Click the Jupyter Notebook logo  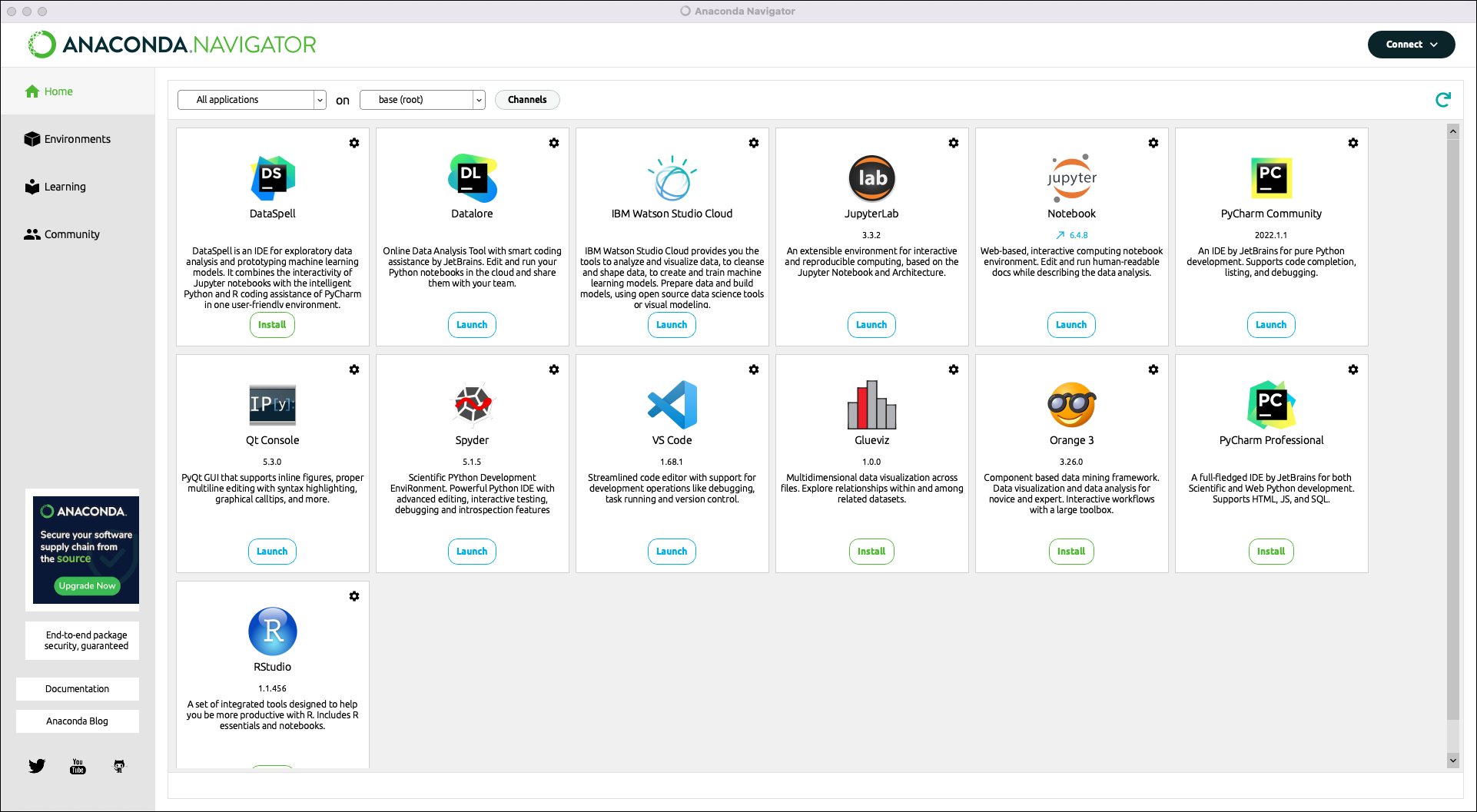1072,178
